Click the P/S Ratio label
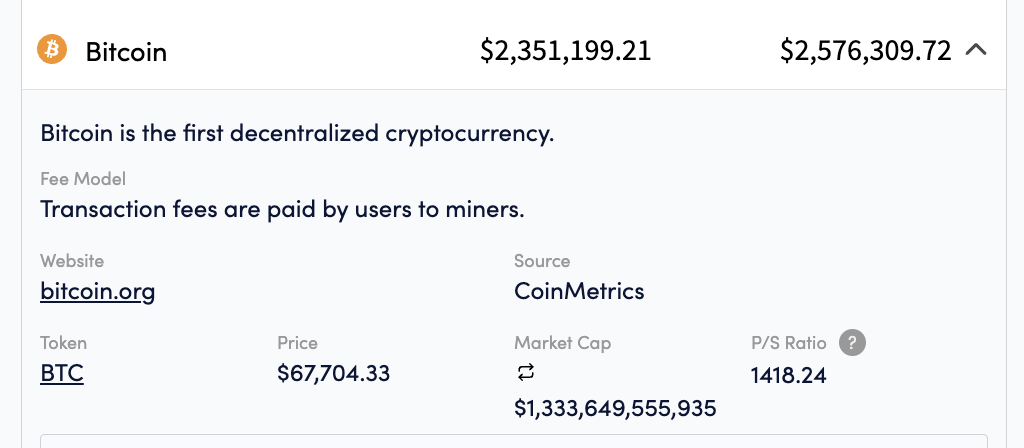 click(x=788, y=343)
